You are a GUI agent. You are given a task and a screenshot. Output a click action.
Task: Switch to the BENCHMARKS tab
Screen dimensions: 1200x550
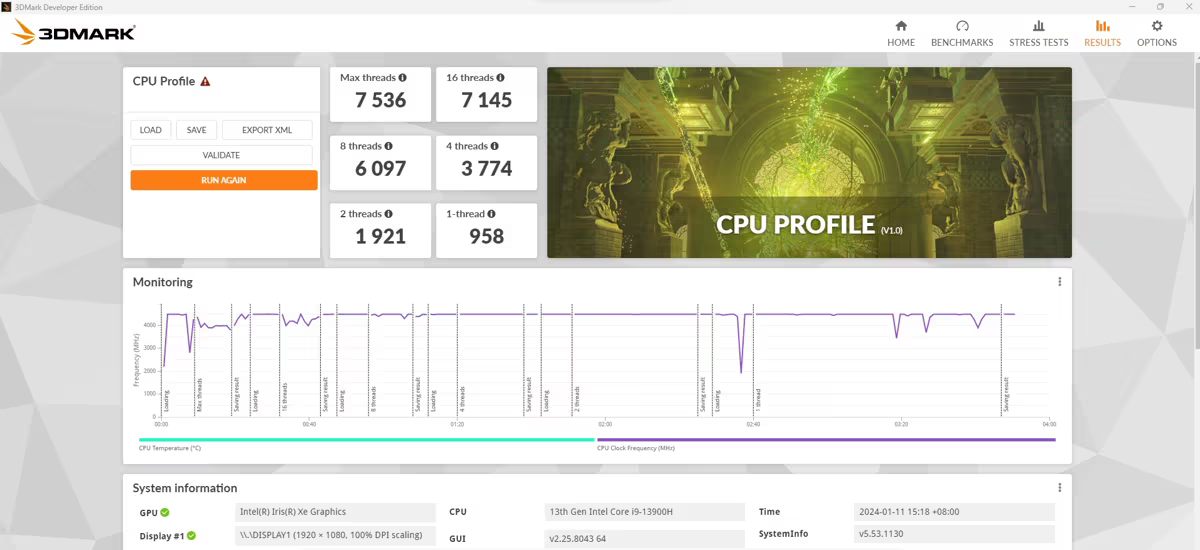962,34
